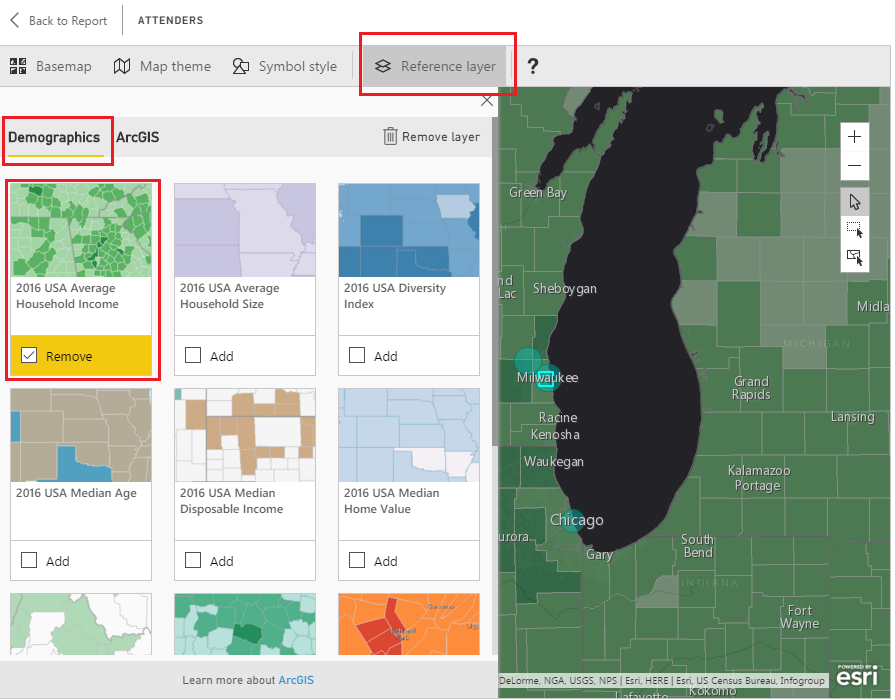Check Add for Median Disposable Income
Viewport: 895px width, 700px height.
click(193, 560)
